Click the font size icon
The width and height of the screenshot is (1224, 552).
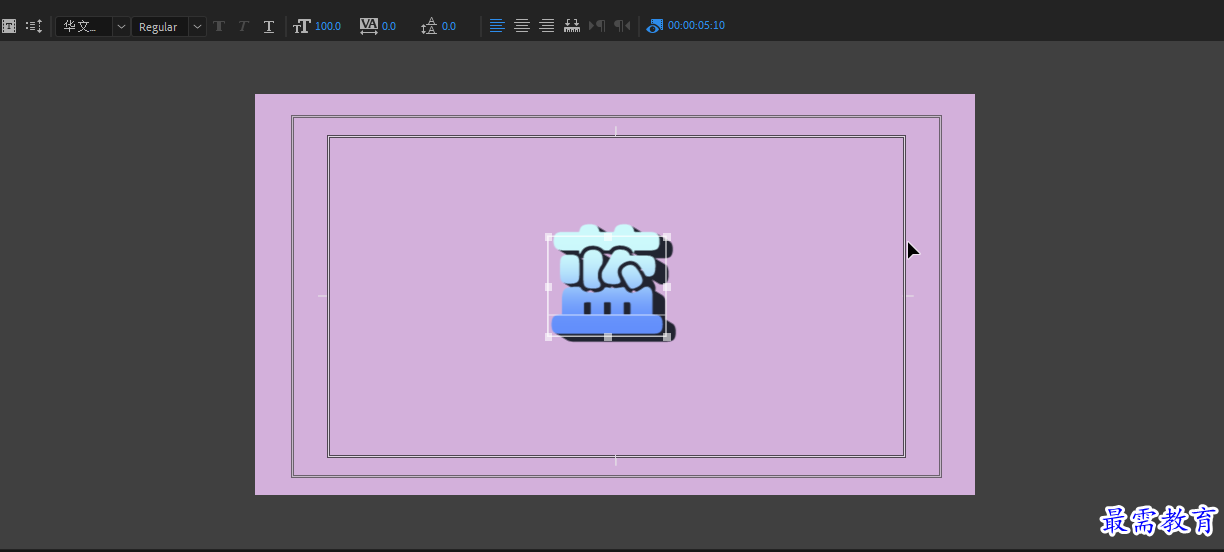(302, 26)
